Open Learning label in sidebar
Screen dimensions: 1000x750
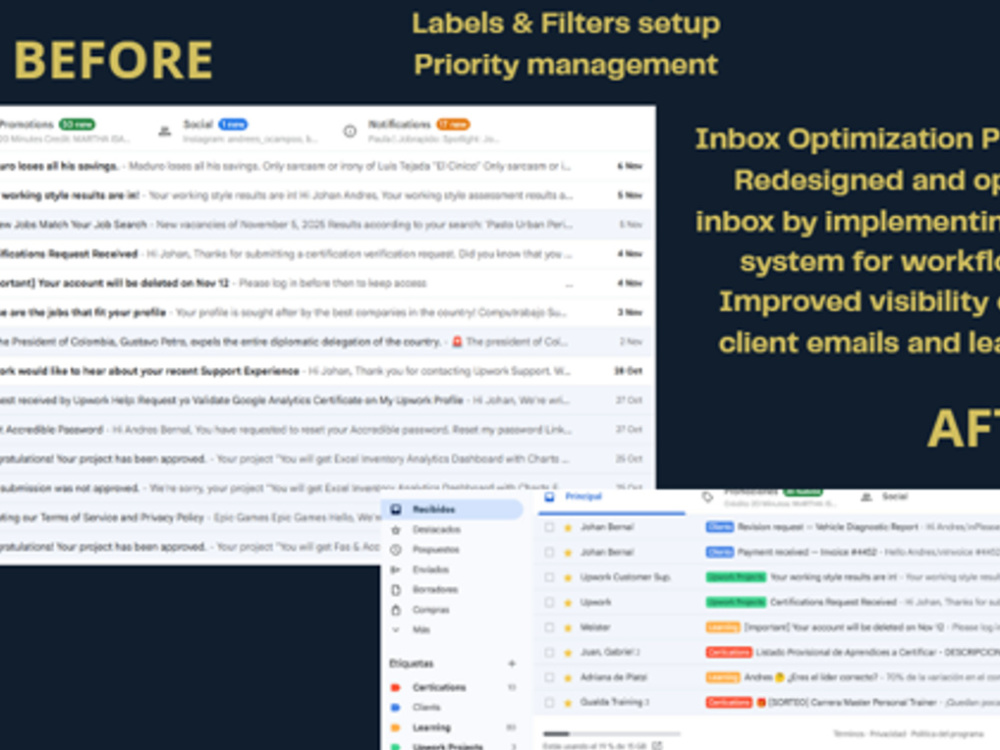[x=432, y=727]
